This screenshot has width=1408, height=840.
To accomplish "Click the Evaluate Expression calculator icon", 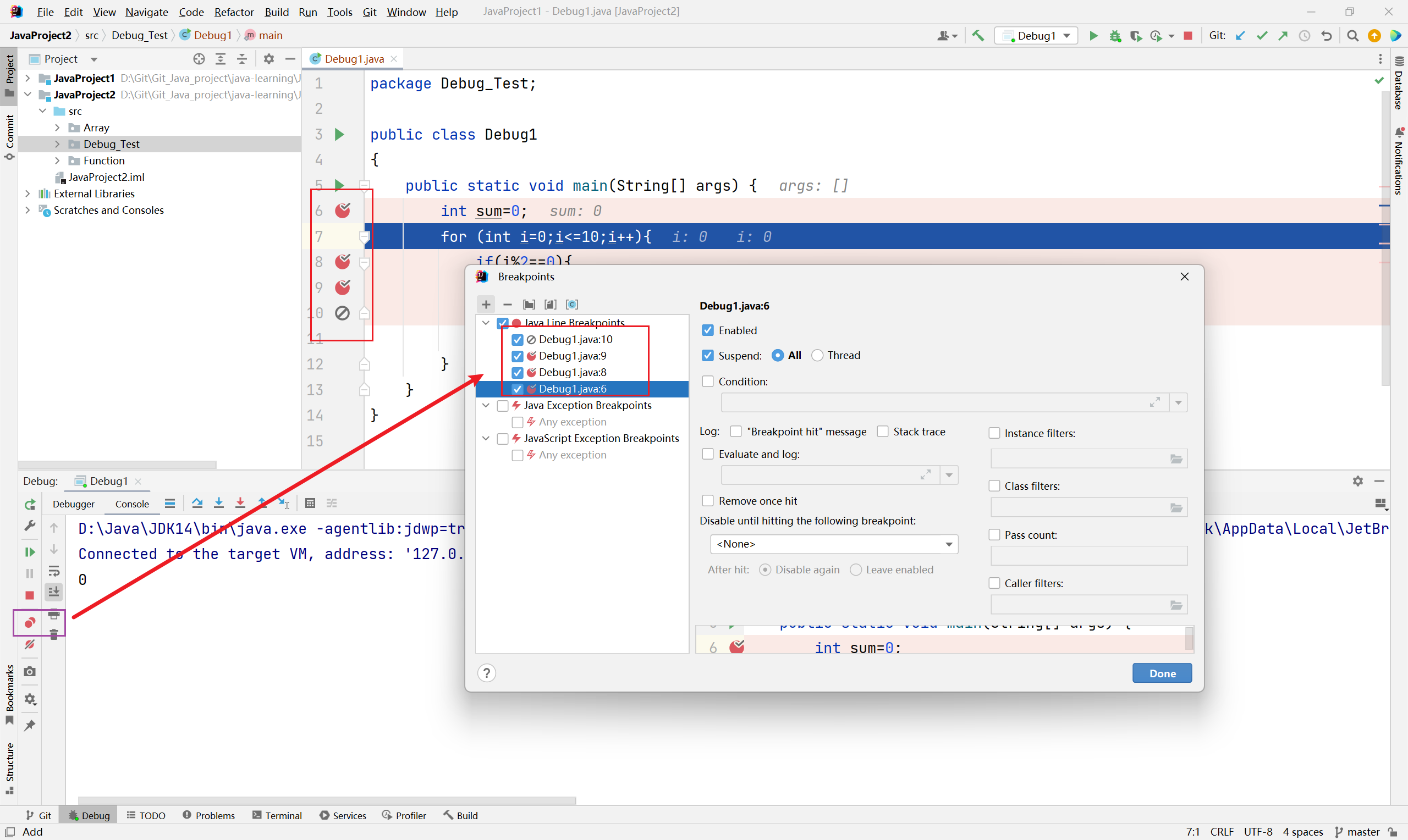I will coord(310,502).
